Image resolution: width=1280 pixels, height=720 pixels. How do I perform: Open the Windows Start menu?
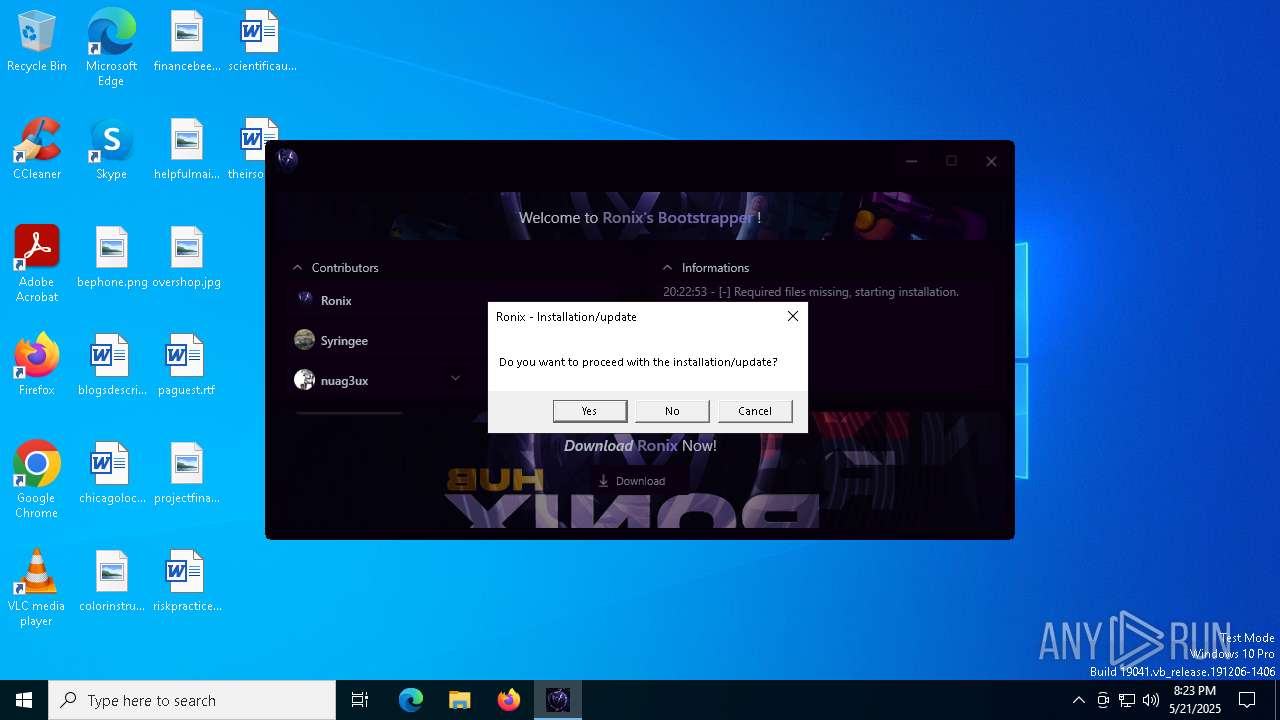[x=24, y=700]
